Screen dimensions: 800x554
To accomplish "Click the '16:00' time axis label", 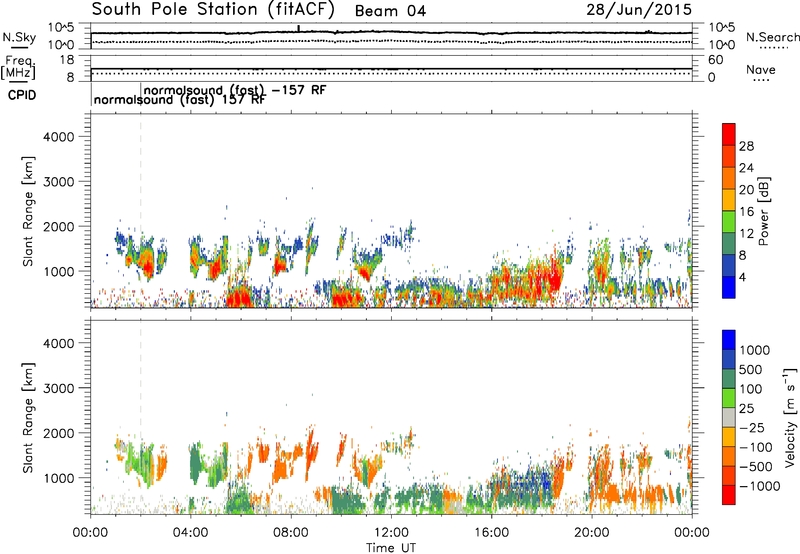I will coord(491,533).
